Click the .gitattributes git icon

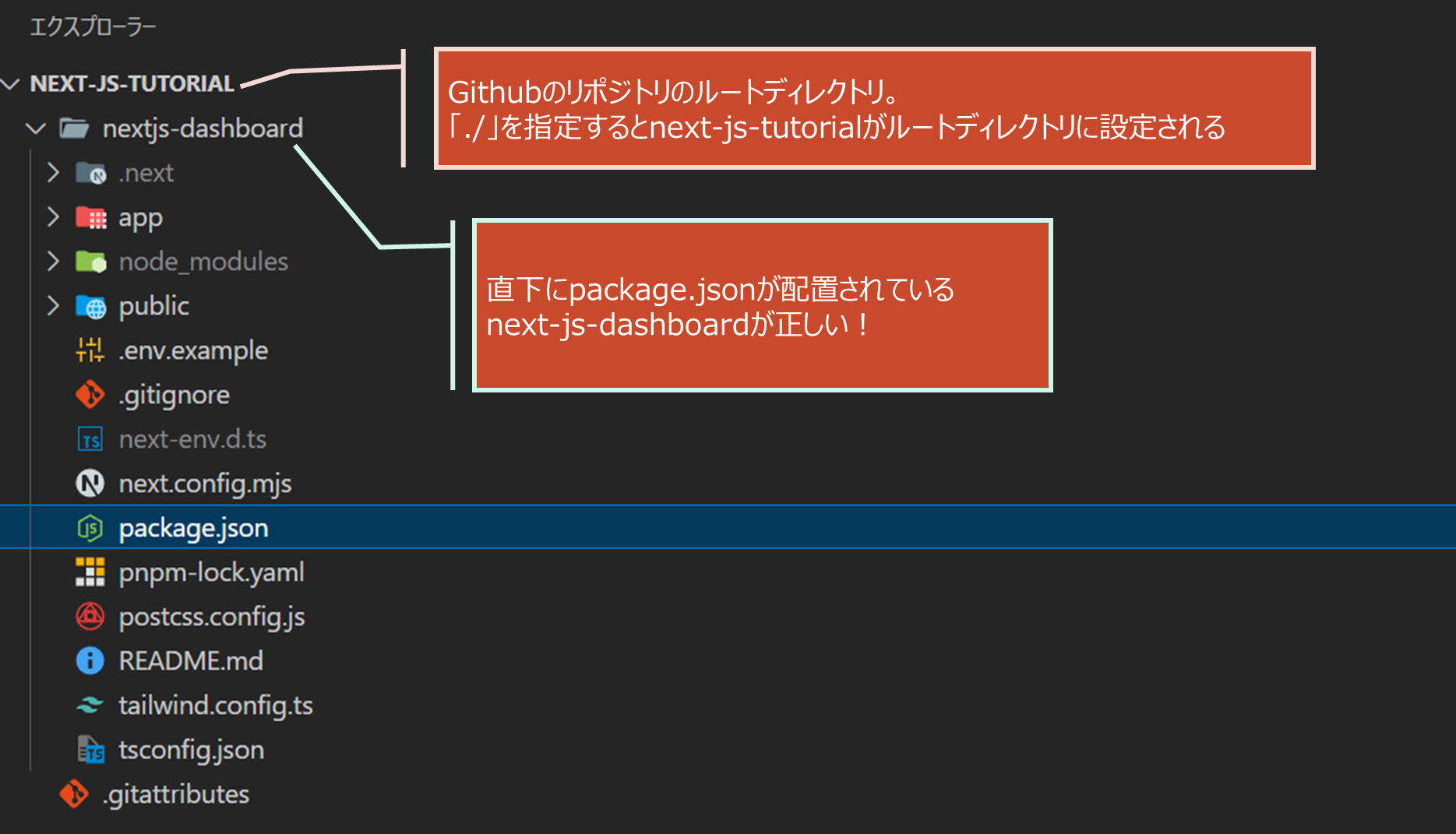pos(75,794)
